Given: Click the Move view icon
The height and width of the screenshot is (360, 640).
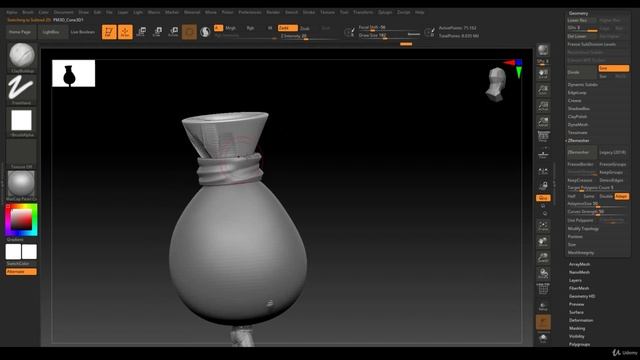Looking at the screenshot, I should pyautogui.click(x=543, y=242).
